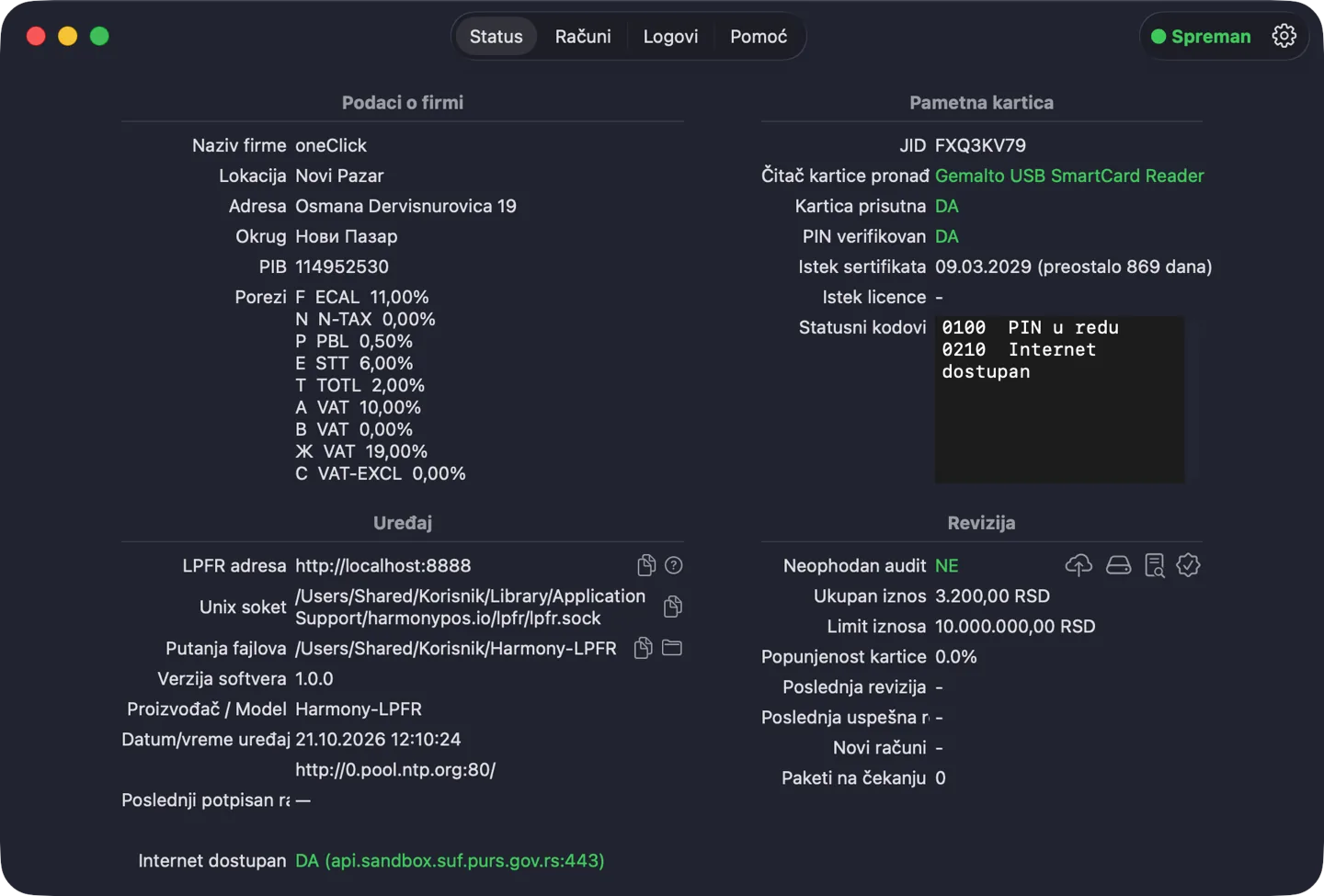The width and height of the screenshot is (1324, 896).
Task: Click the Gemalto USB SmartCard Reader text
Action: [x=1069, y=176]
